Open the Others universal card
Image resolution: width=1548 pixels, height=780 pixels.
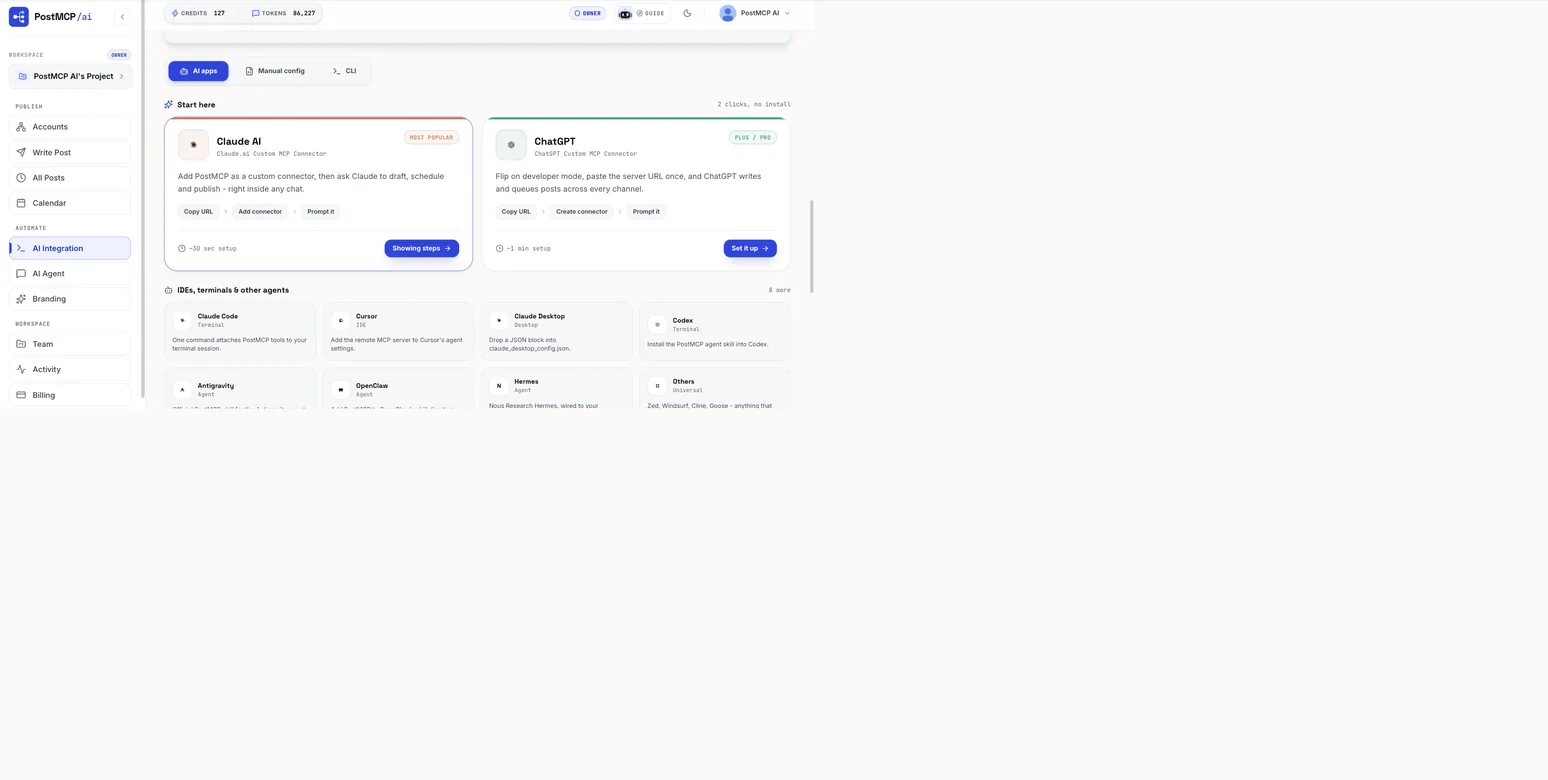tap(715, 389)
